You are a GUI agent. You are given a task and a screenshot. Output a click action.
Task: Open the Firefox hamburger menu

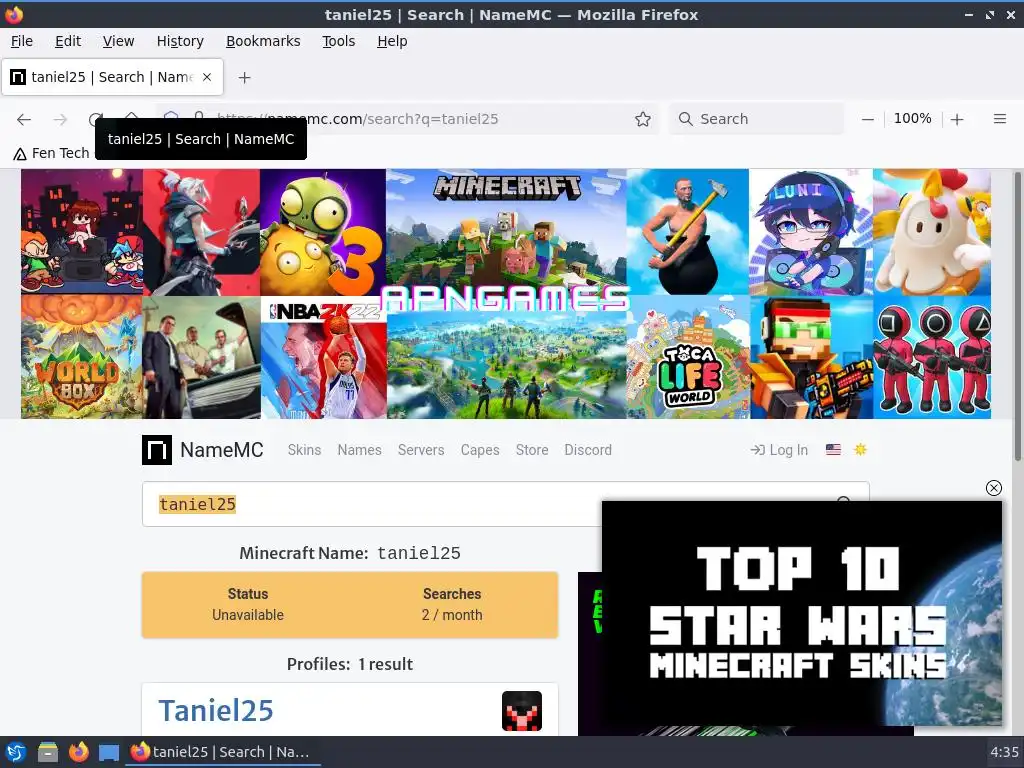[x=999, y=119]
